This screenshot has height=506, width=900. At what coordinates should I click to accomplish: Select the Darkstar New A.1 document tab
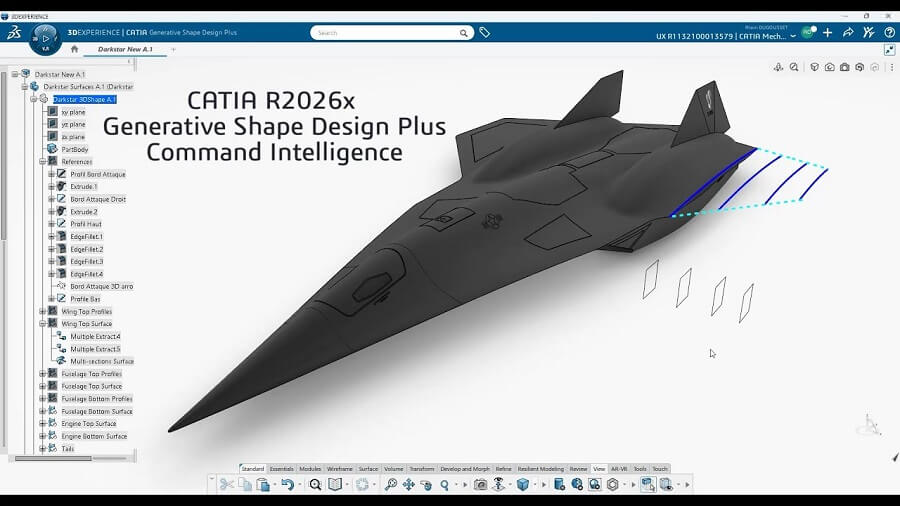tap(125, 49)
